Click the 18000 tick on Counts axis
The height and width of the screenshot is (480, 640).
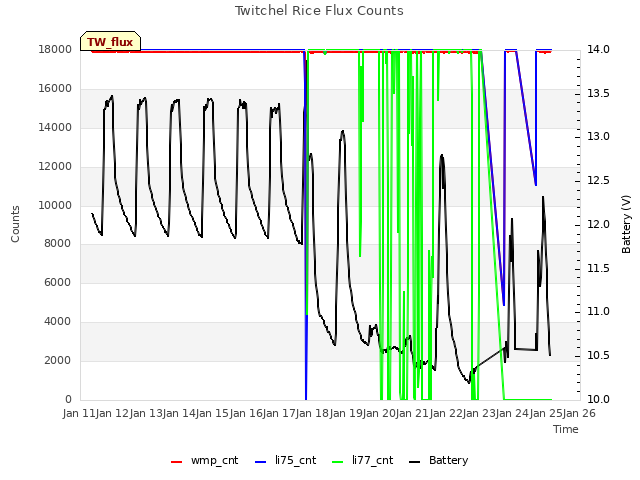coord(55,49)
